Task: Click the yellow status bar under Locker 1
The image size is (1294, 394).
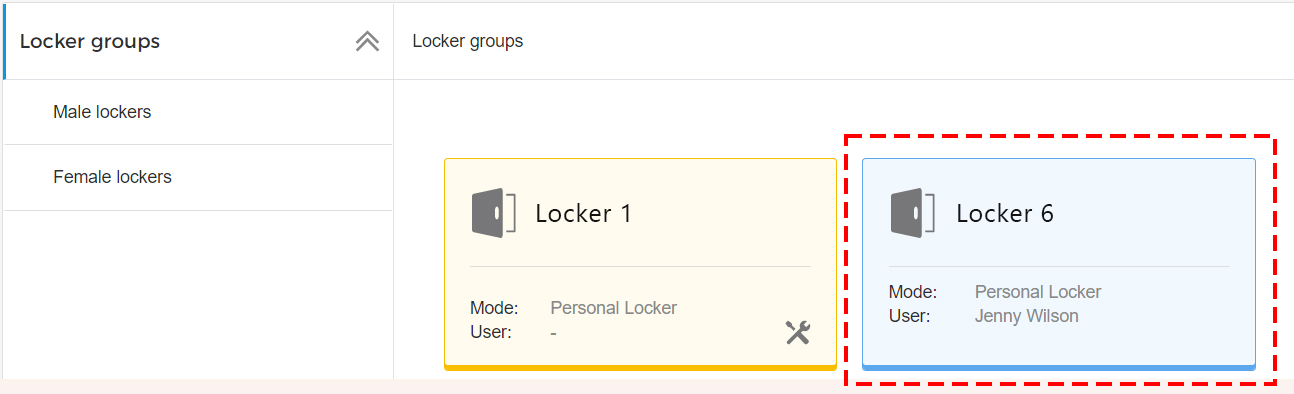Action: tap(640, 367)
